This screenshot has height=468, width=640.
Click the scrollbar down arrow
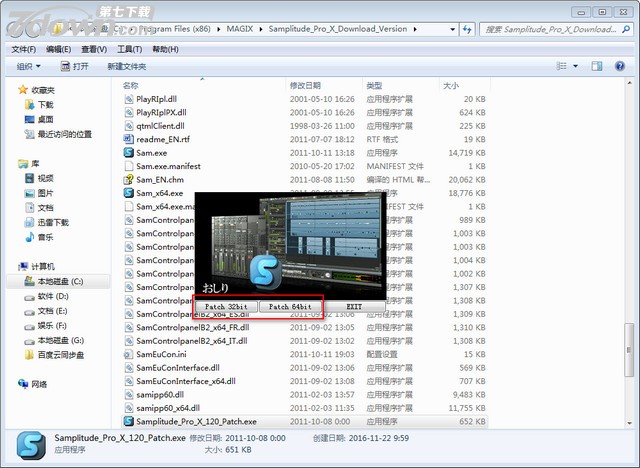click(x=629, y=423)
